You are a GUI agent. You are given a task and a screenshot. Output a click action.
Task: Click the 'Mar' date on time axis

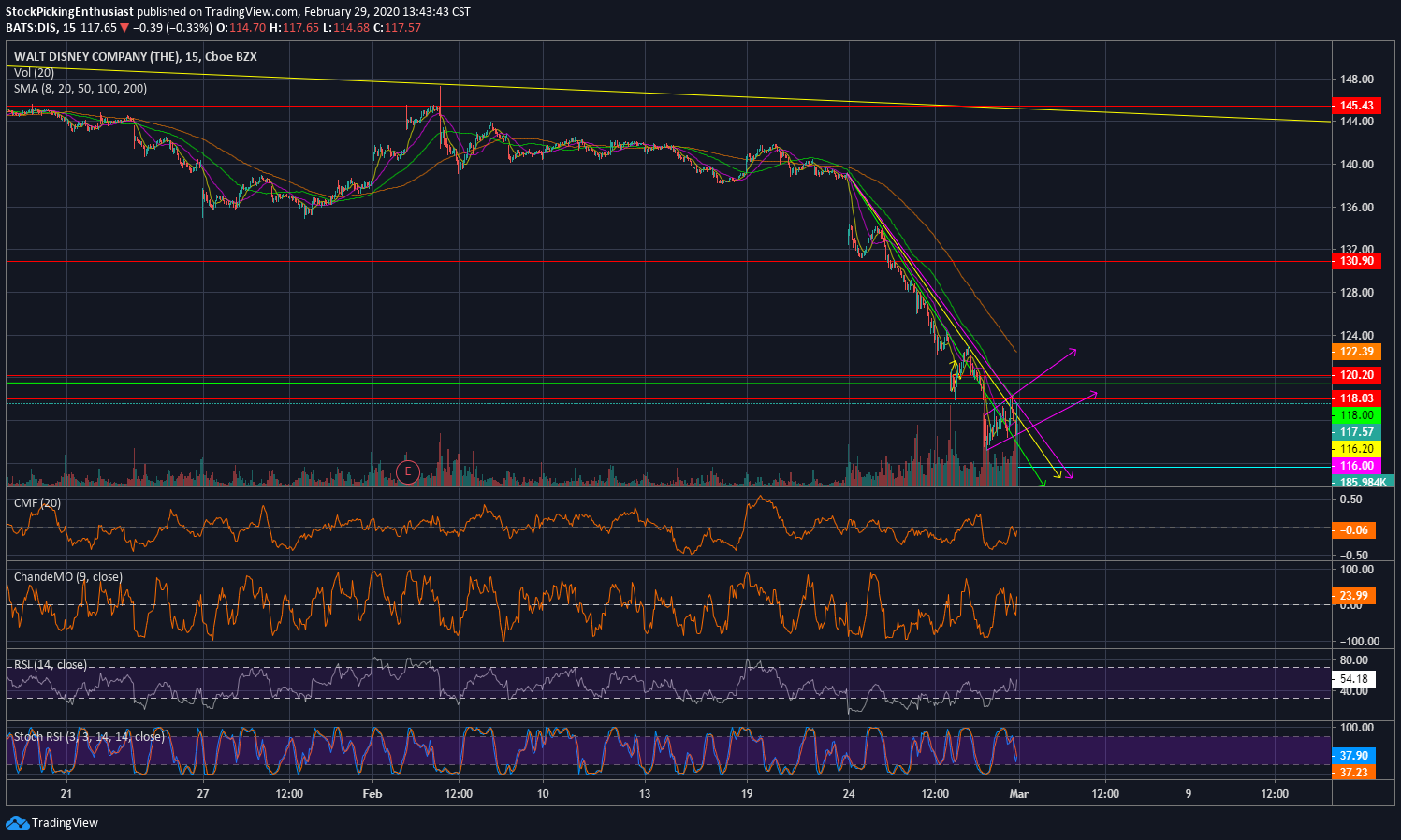1019,794
